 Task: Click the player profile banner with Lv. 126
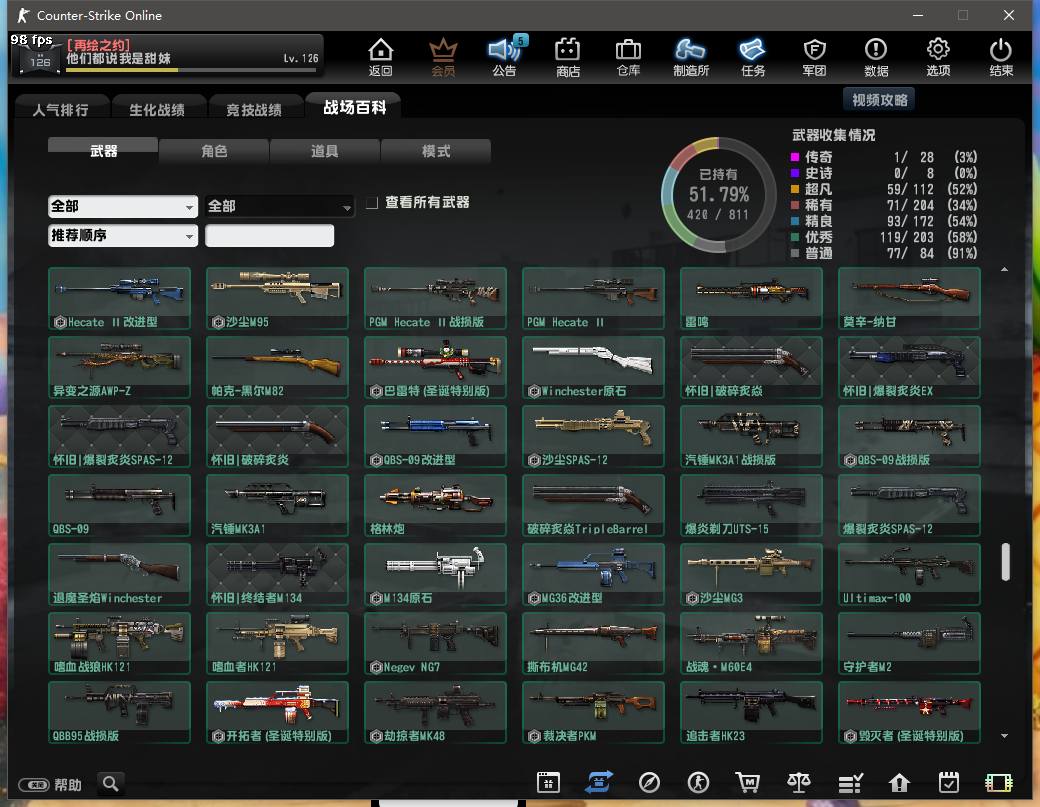click(x=167, y=55)
